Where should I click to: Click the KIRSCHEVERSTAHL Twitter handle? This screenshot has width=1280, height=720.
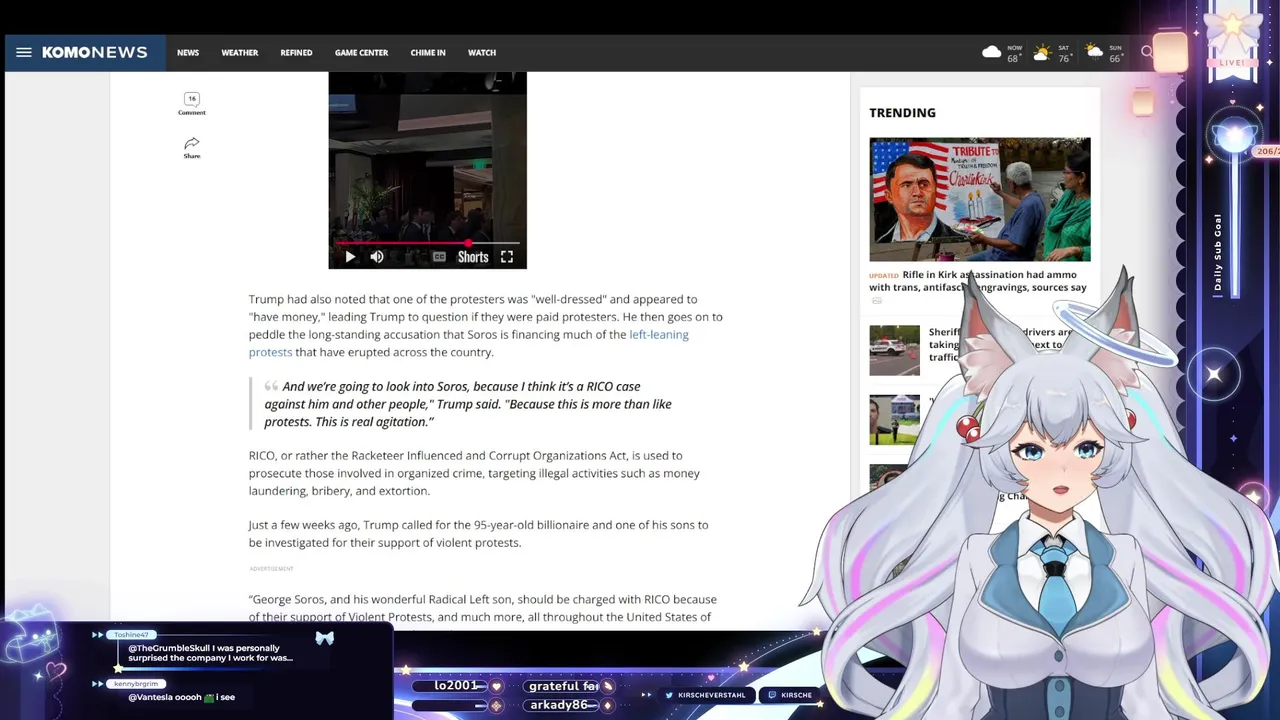tap(705, 695)
